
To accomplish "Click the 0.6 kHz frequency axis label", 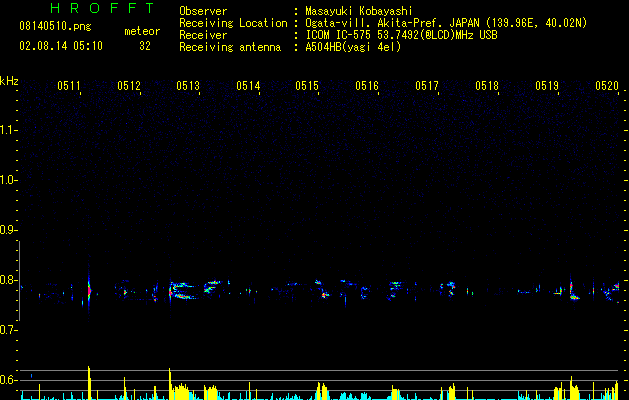I will 8,380.
